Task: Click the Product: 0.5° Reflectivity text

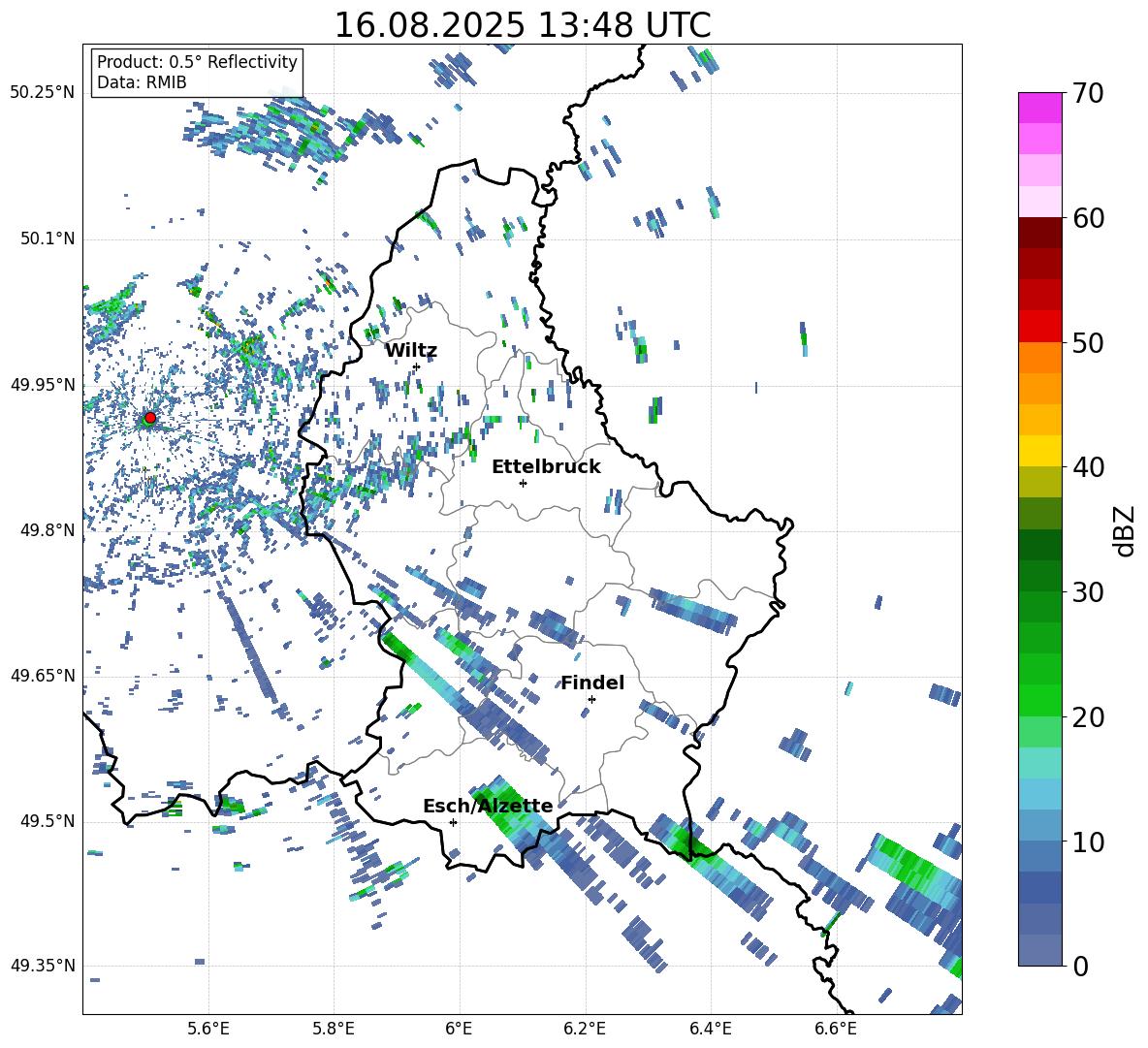Action: point(197,62)
